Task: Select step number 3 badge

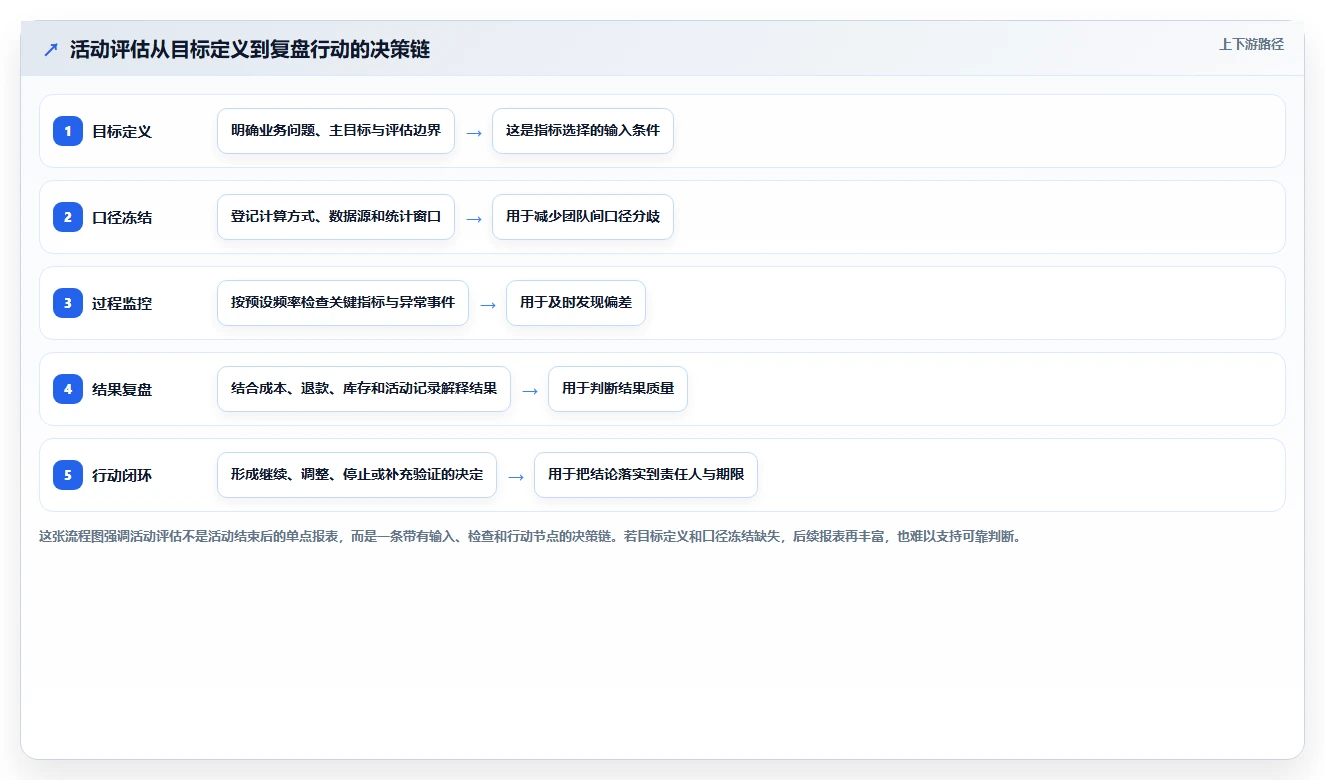Action: pos(68,303)
